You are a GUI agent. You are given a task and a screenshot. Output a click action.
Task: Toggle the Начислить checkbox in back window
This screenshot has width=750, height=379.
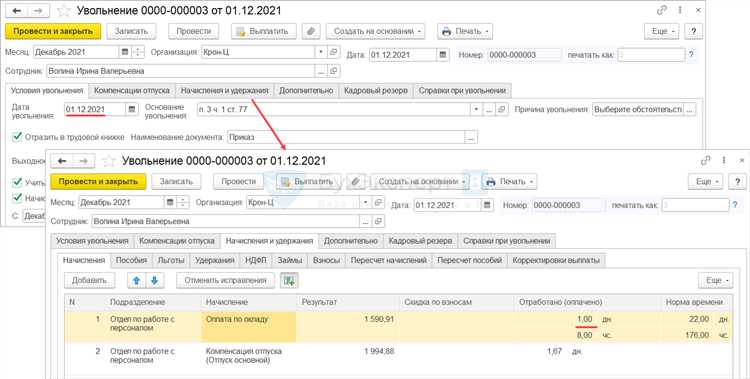click(18, 197)
